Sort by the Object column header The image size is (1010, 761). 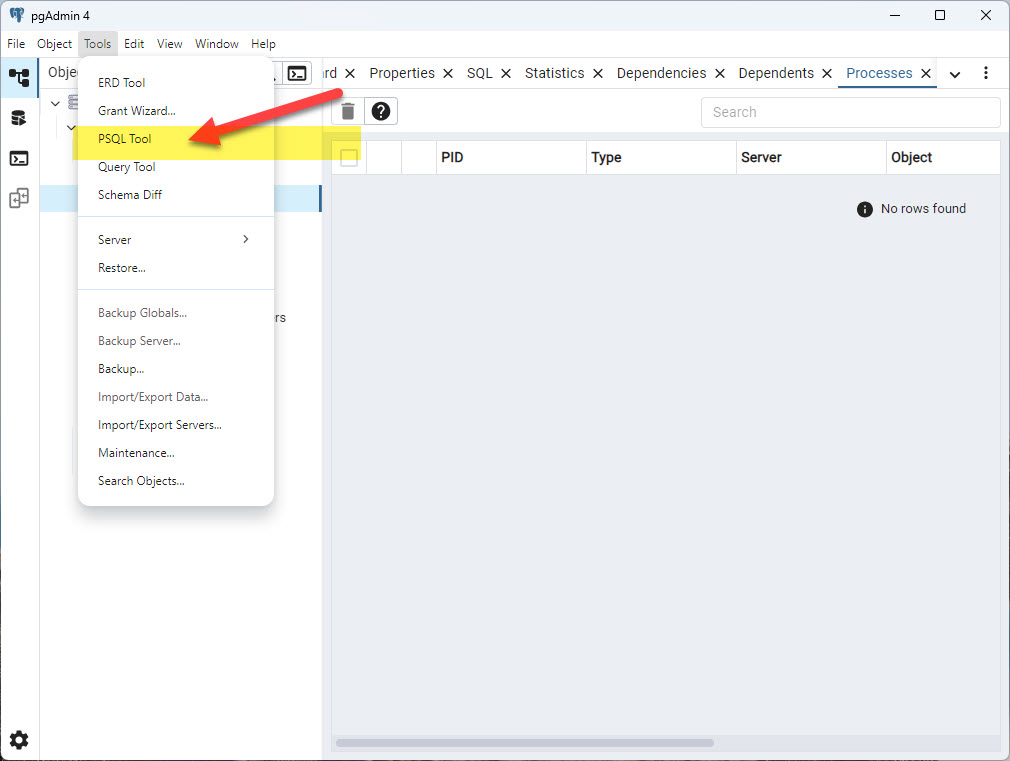click(x=943, y=158)
